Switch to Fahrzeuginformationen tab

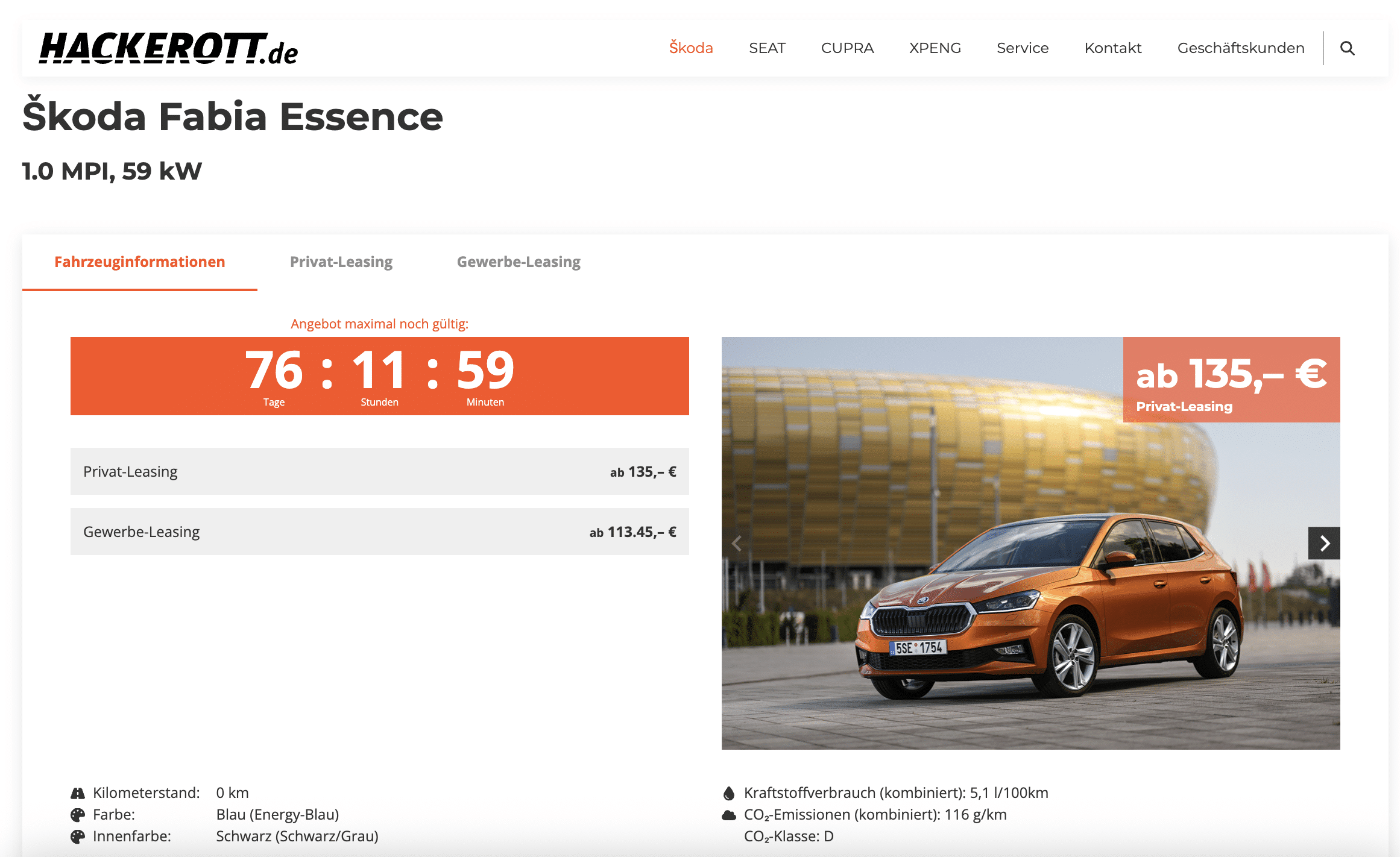[x=140, y=262]
